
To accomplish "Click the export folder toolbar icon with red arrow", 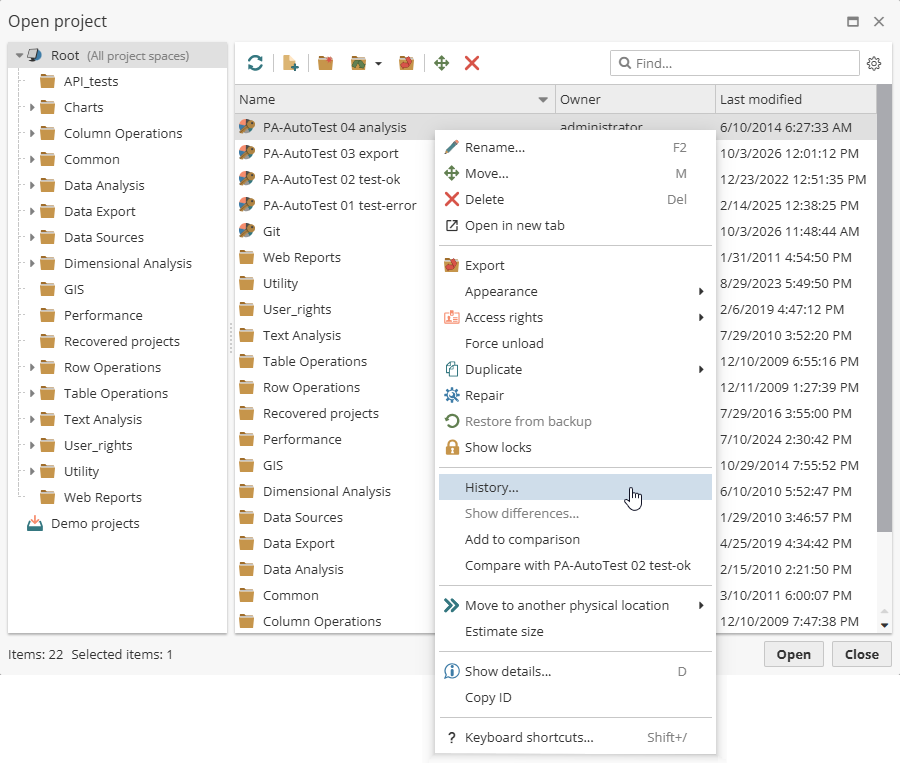I will pyautogui.click(x=406, y=63).
